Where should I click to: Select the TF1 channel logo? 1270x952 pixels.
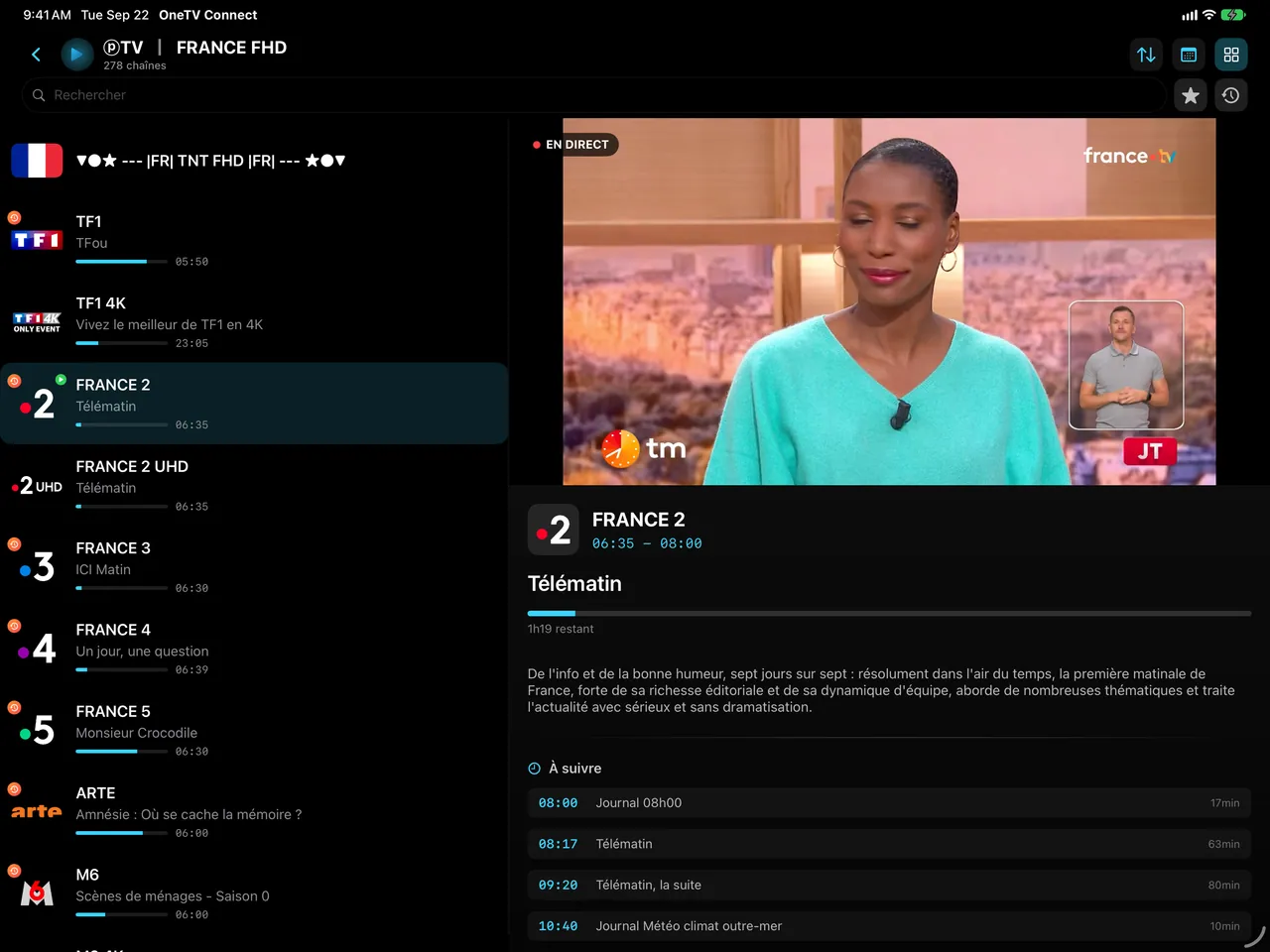point(37,240)
